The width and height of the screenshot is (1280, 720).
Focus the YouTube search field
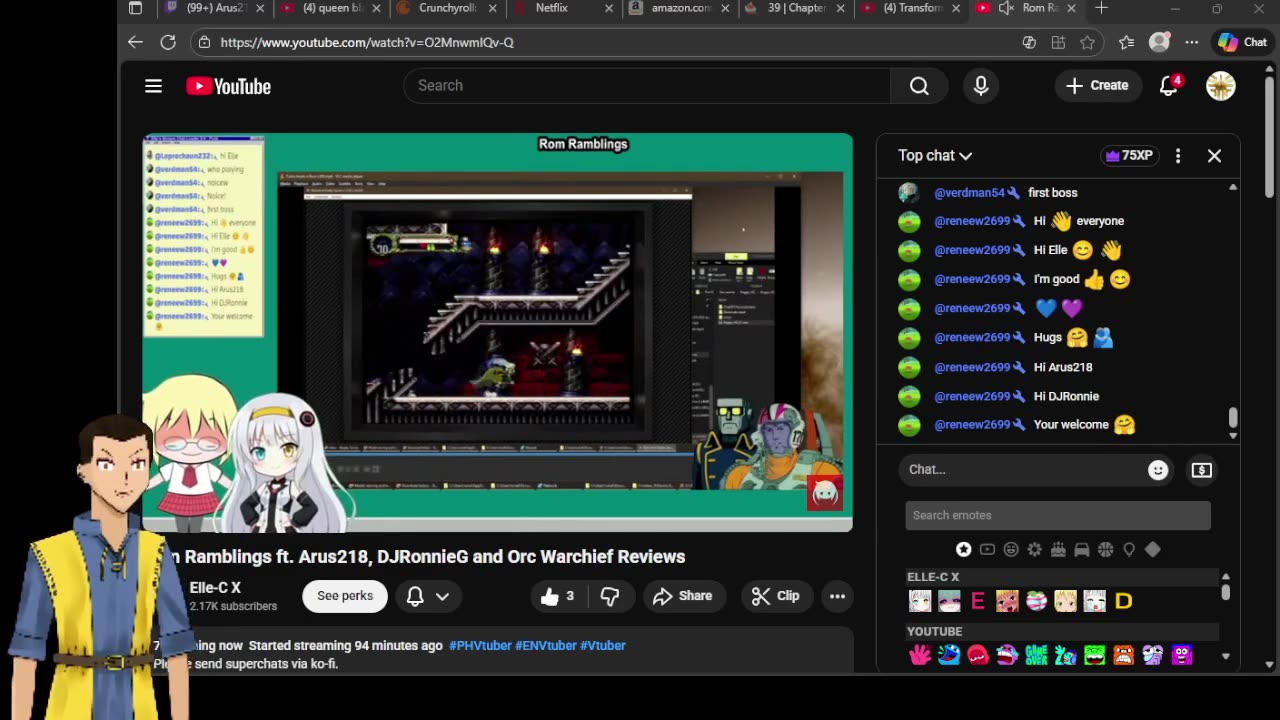tap(647, 86)
